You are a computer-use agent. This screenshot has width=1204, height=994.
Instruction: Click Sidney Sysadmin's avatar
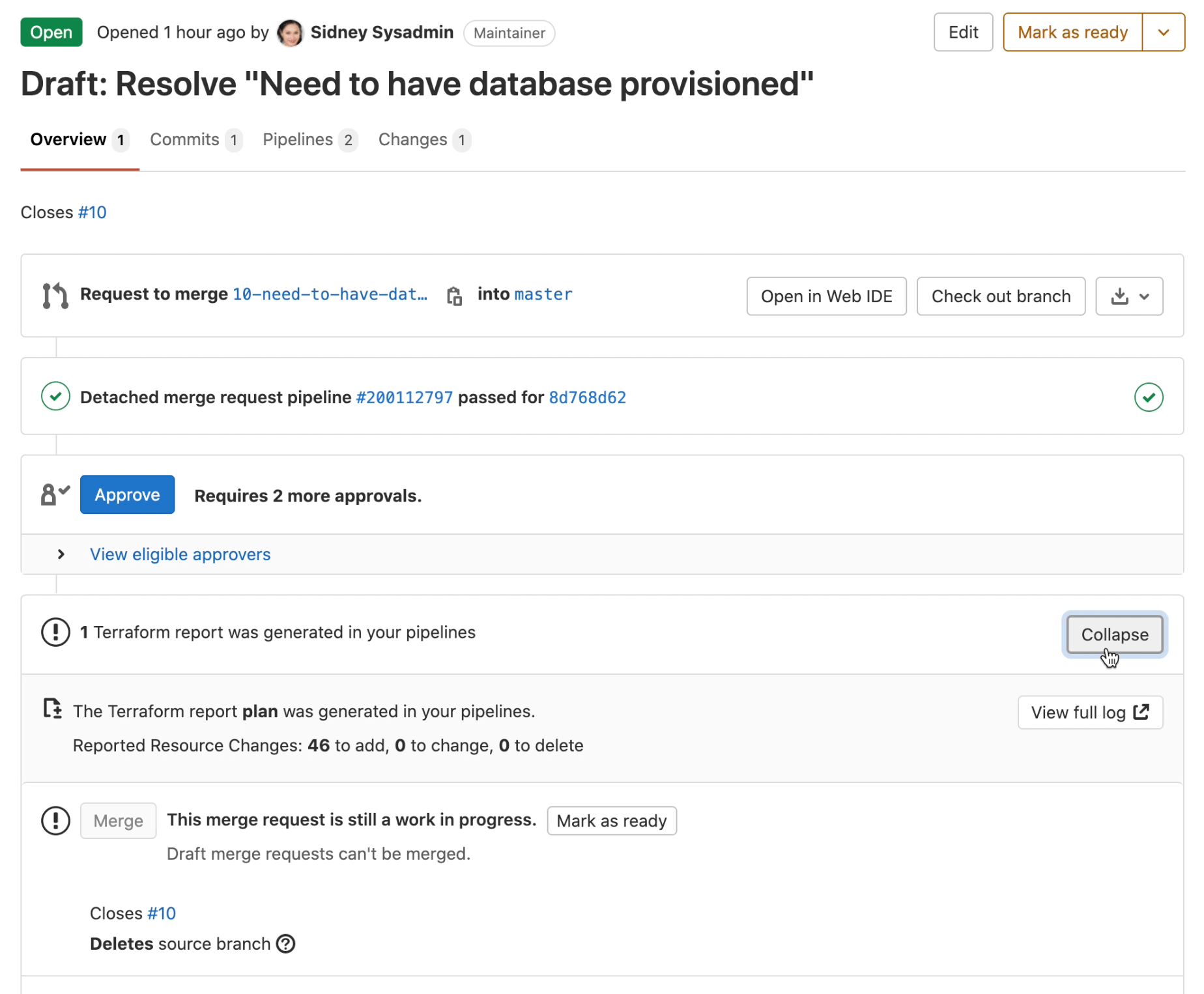click(x=291, y=33)
